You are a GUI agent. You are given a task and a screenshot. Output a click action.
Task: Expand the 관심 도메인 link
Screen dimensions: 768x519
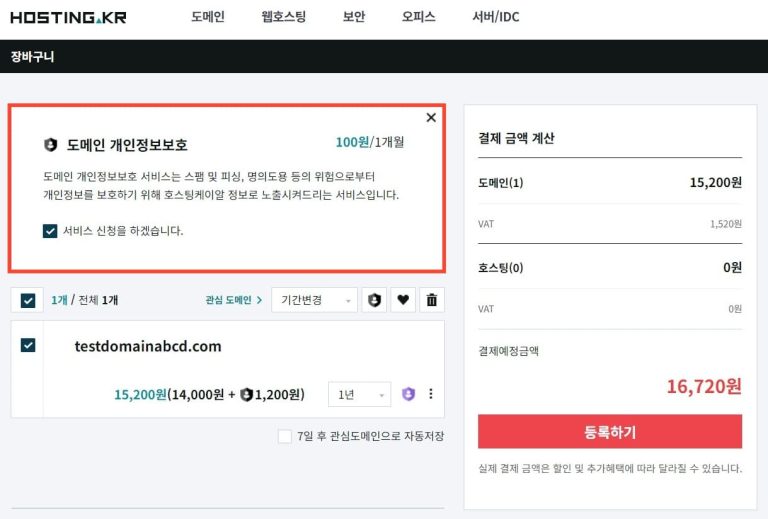(x=233, y=300)
